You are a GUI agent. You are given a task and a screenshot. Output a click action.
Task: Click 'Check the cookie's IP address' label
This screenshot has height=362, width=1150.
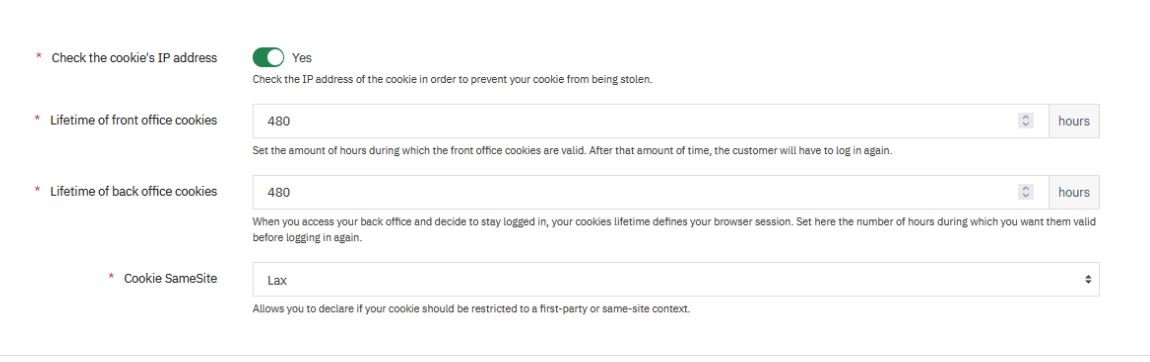tap(134, 58)
